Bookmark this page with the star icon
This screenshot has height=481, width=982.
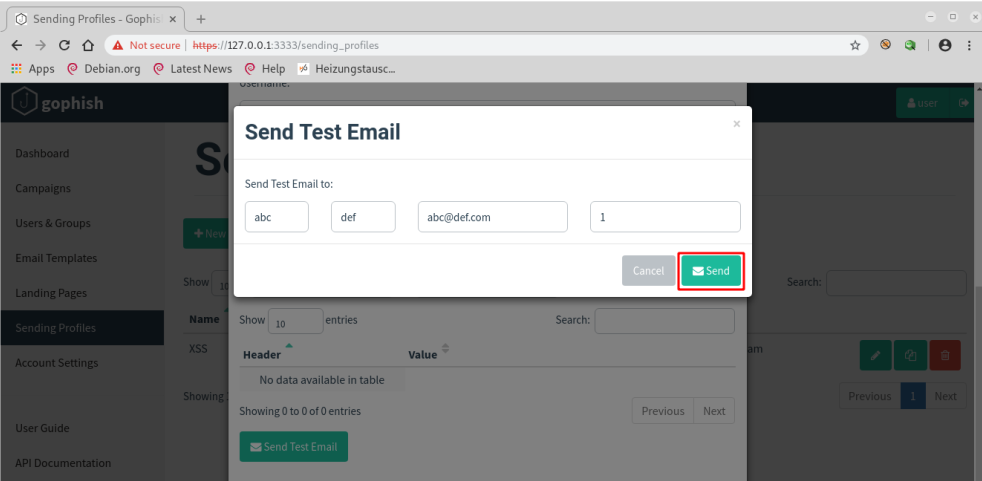tap(855, 45)
